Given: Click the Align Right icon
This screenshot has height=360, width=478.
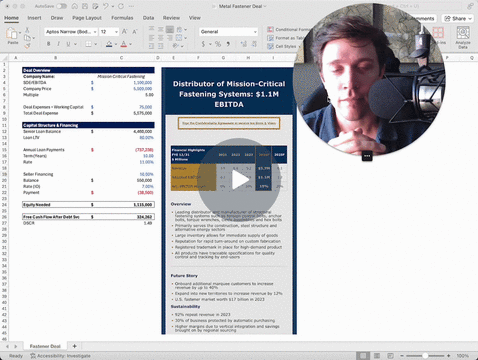Looking at the screenshot, I should [170, 38].
